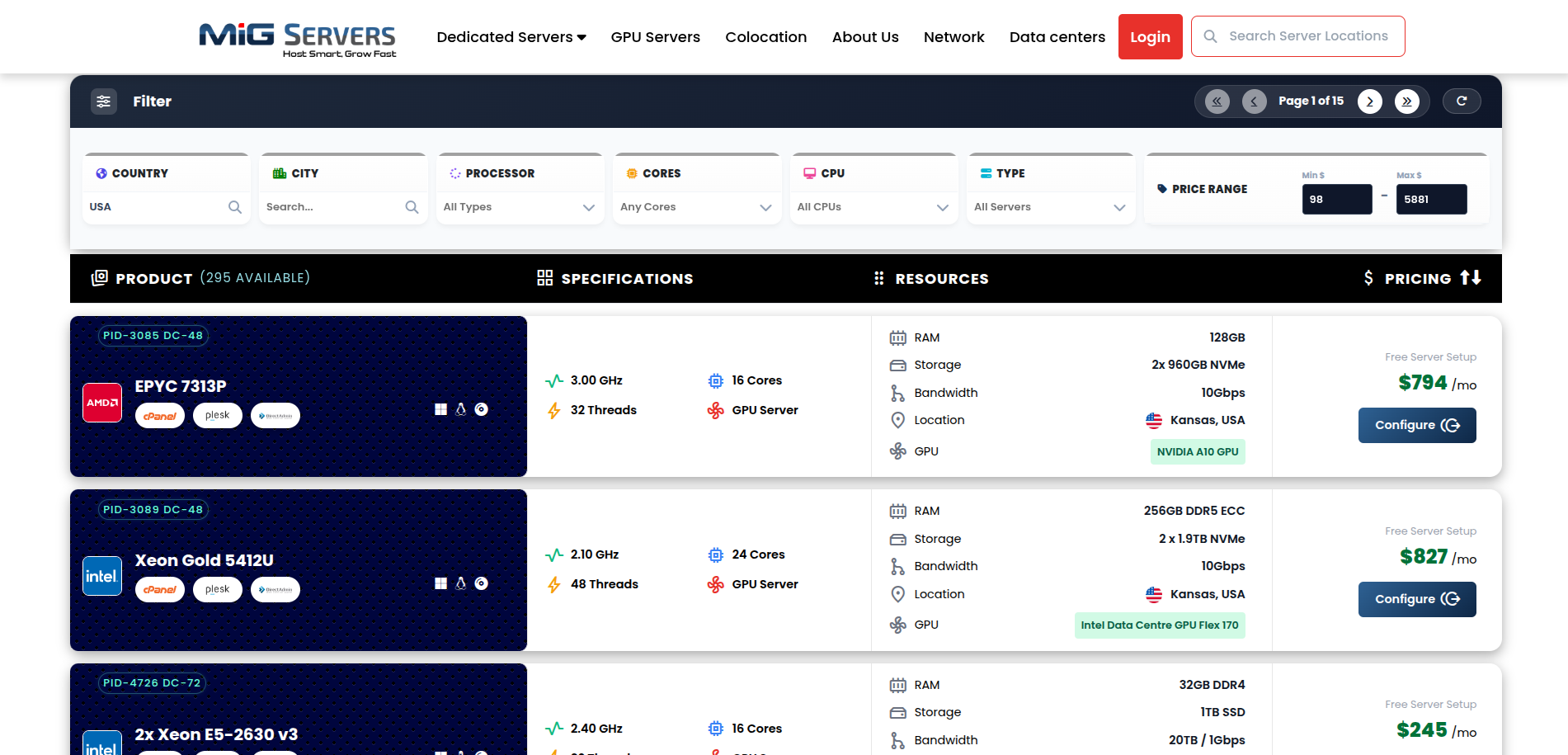
Task: Click PID-3089 DC-48 product label
Action: [153, 510]
